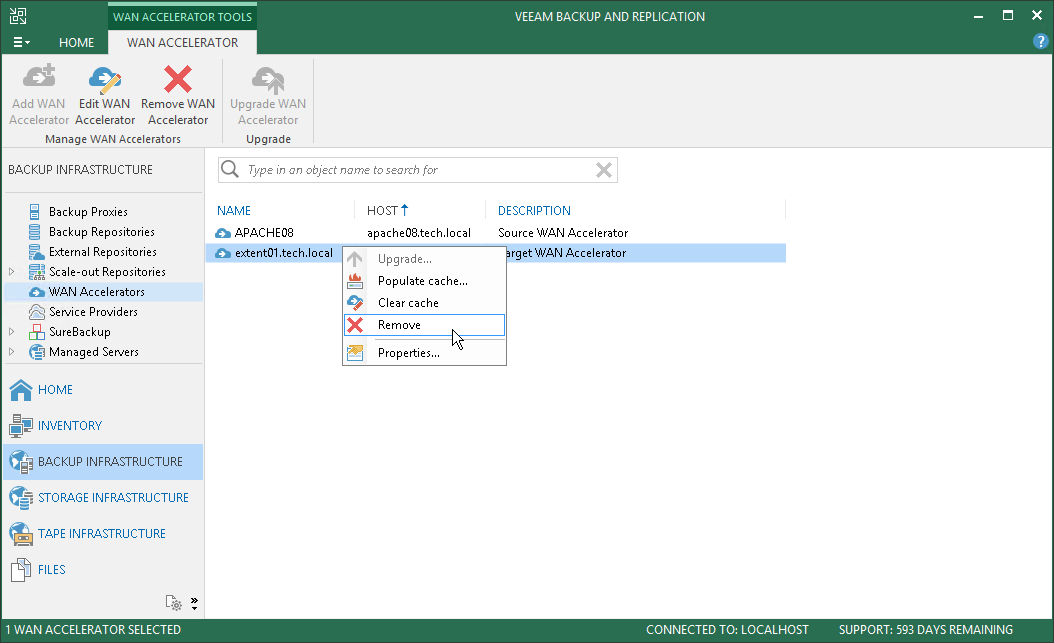Select Service Providers in the tree
The height and width of the screenshot is (643, 1054).
click(x=93, y=312)
